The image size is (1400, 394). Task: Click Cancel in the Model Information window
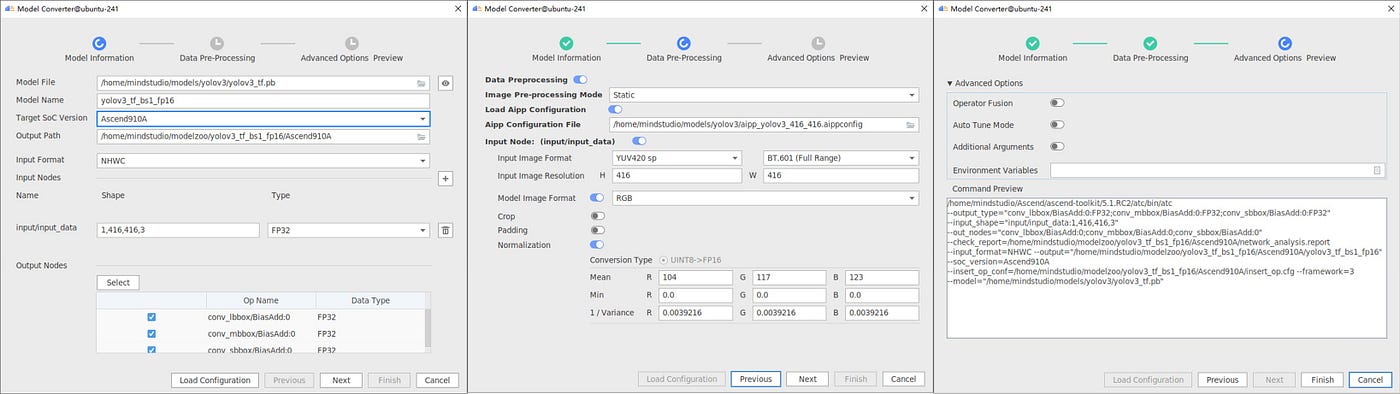437,380
